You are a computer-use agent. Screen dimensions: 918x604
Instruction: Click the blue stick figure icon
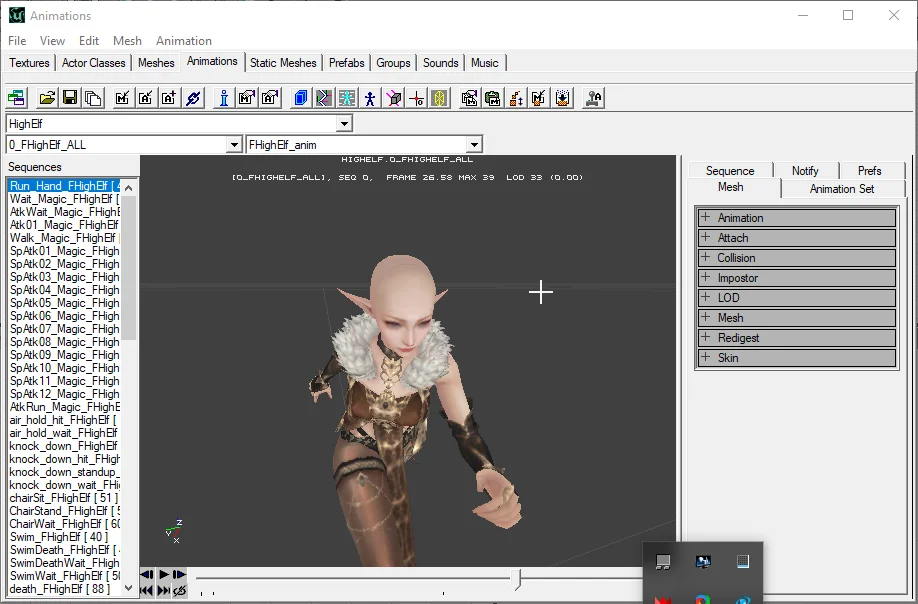pos(370,98)
